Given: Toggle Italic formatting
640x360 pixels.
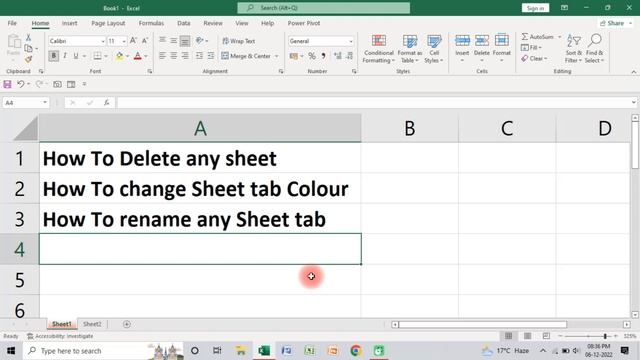Looking at the screenshot, I should click(x=65, y=56).
